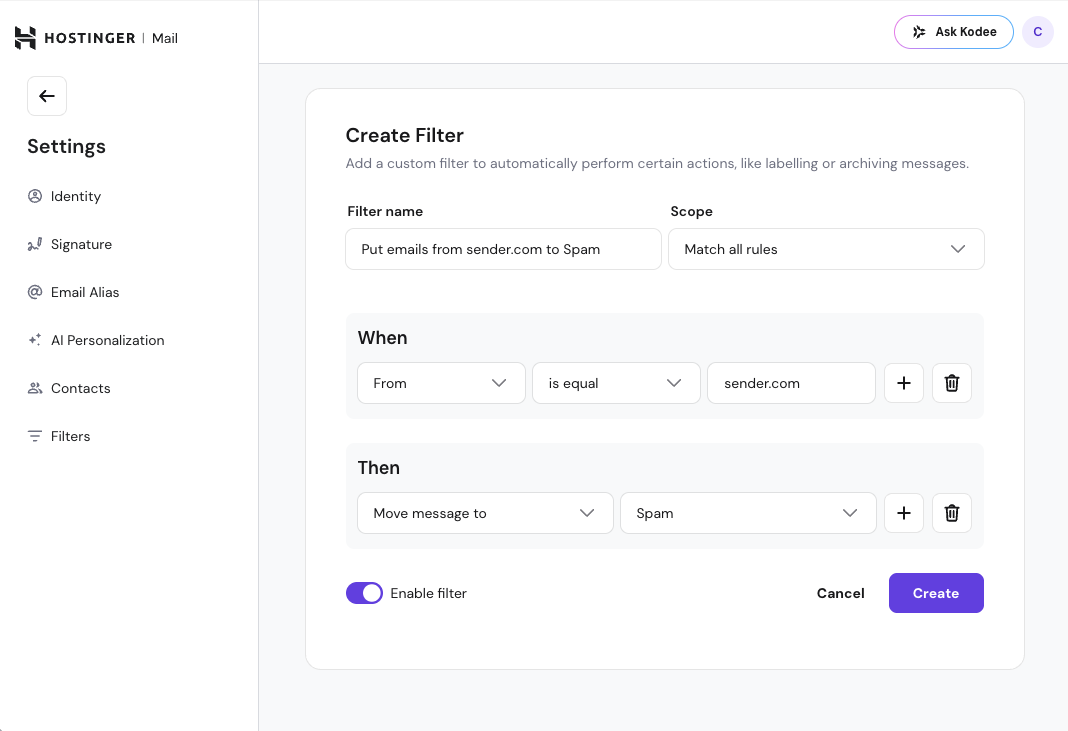Expand the Scope Match all rules dropdown
Image resolution: width=1068 pixels, height=731 pixels.
(x=825, y=249)
